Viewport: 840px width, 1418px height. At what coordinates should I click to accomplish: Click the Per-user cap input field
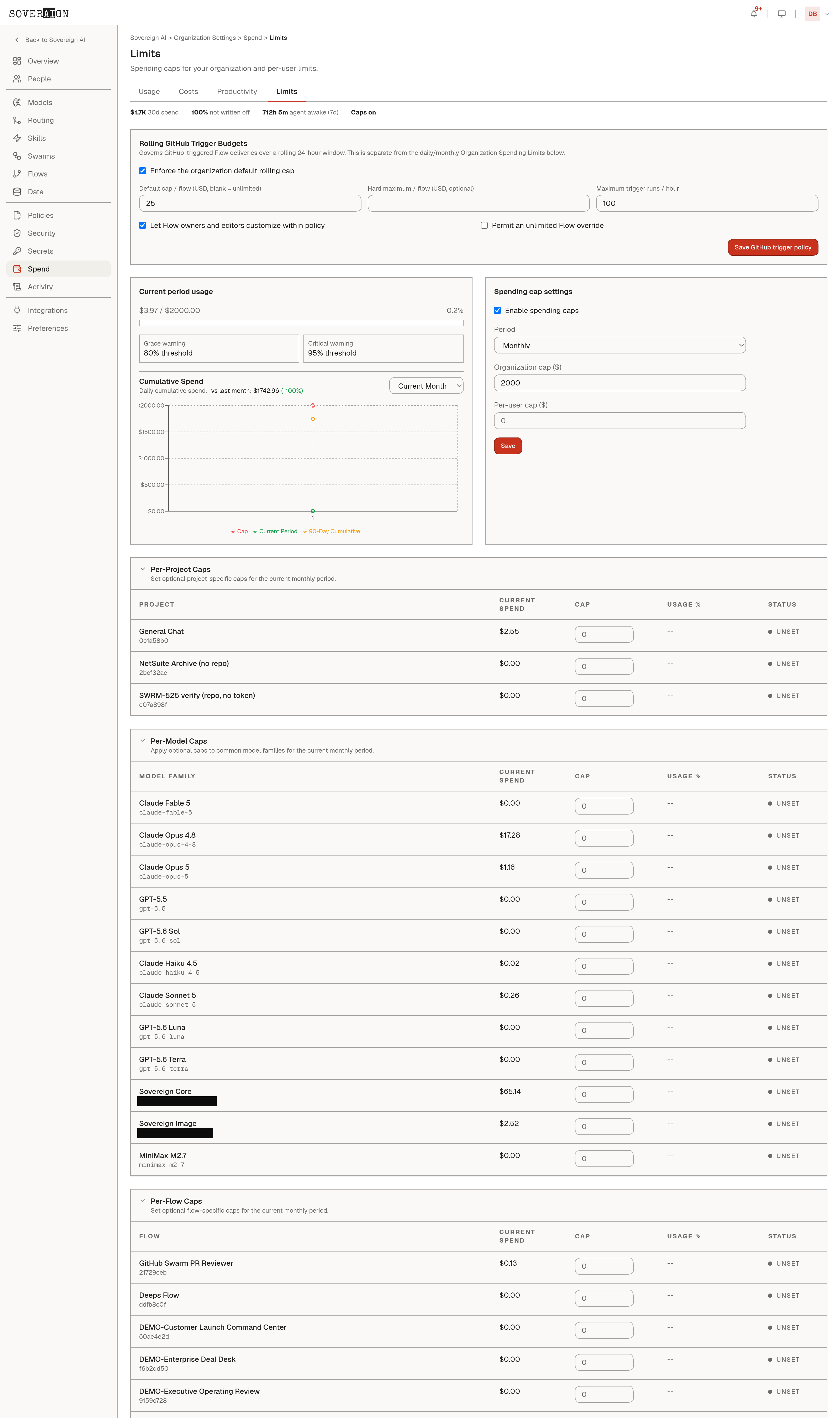click(x=619, y=421)
